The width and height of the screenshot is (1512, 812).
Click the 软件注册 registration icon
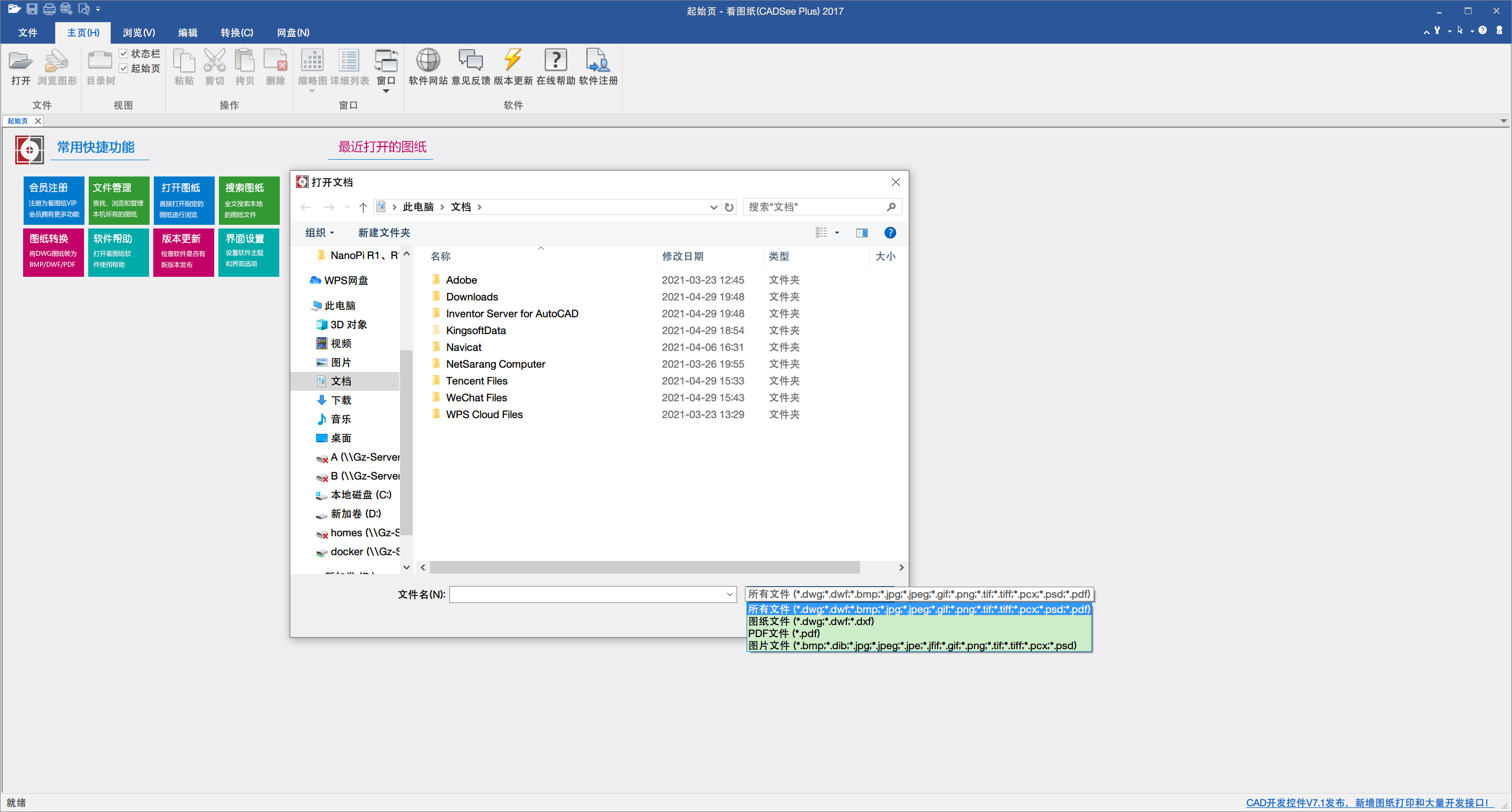click(x=597, y=60)
